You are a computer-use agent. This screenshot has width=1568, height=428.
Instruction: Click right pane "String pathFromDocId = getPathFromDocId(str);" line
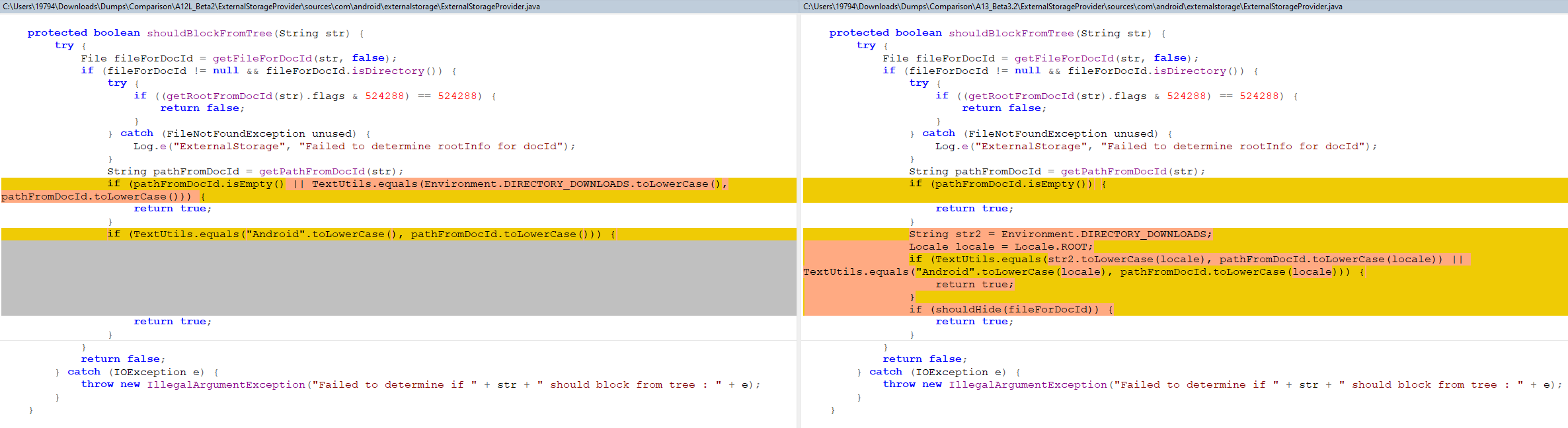tap(1057, 171)
